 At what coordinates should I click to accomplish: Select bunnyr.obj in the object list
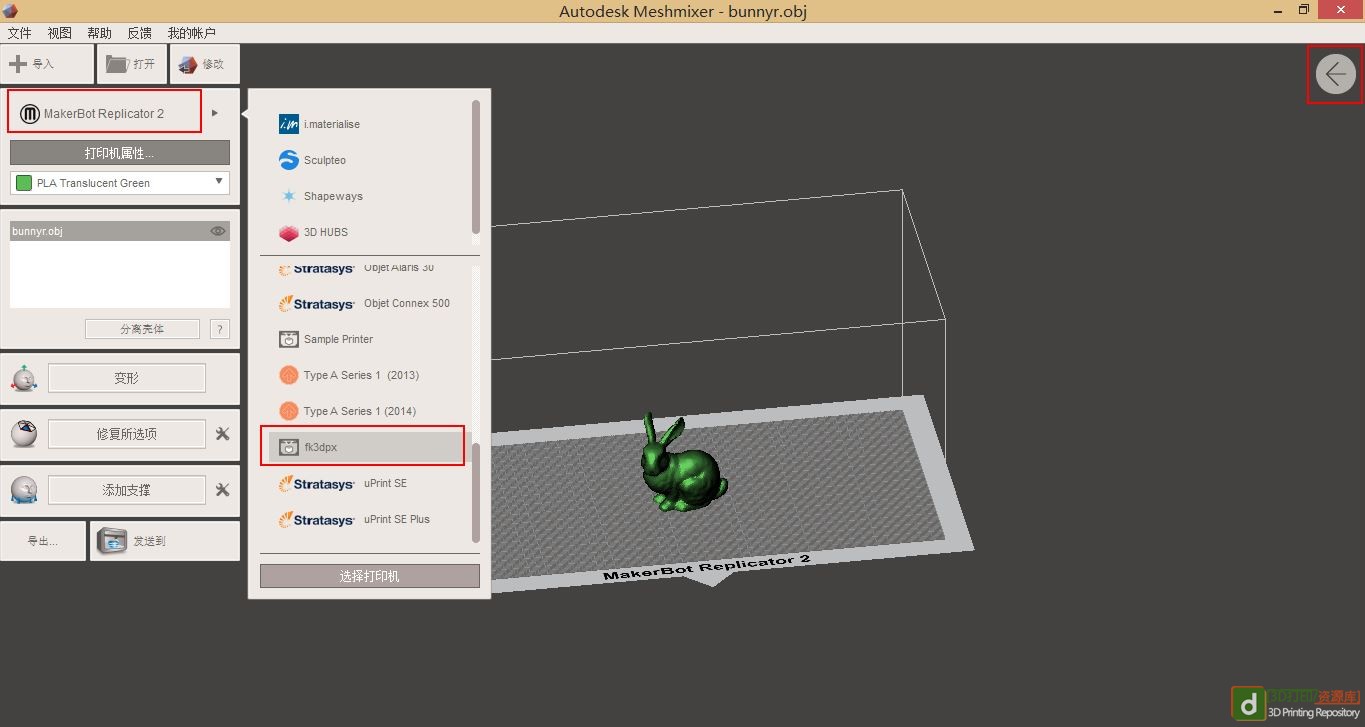(x=120, y=231)
